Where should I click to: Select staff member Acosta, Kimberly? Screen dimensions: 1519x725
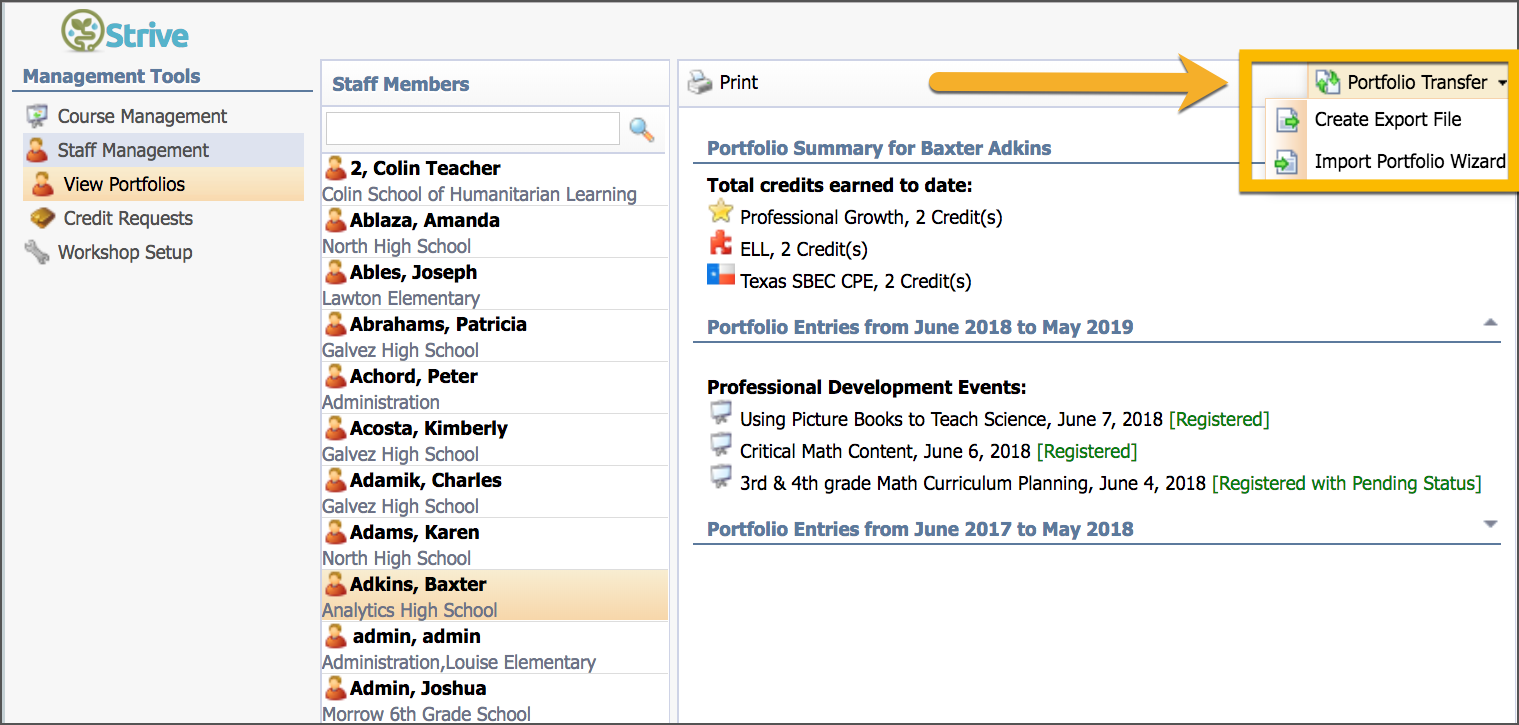495,440
